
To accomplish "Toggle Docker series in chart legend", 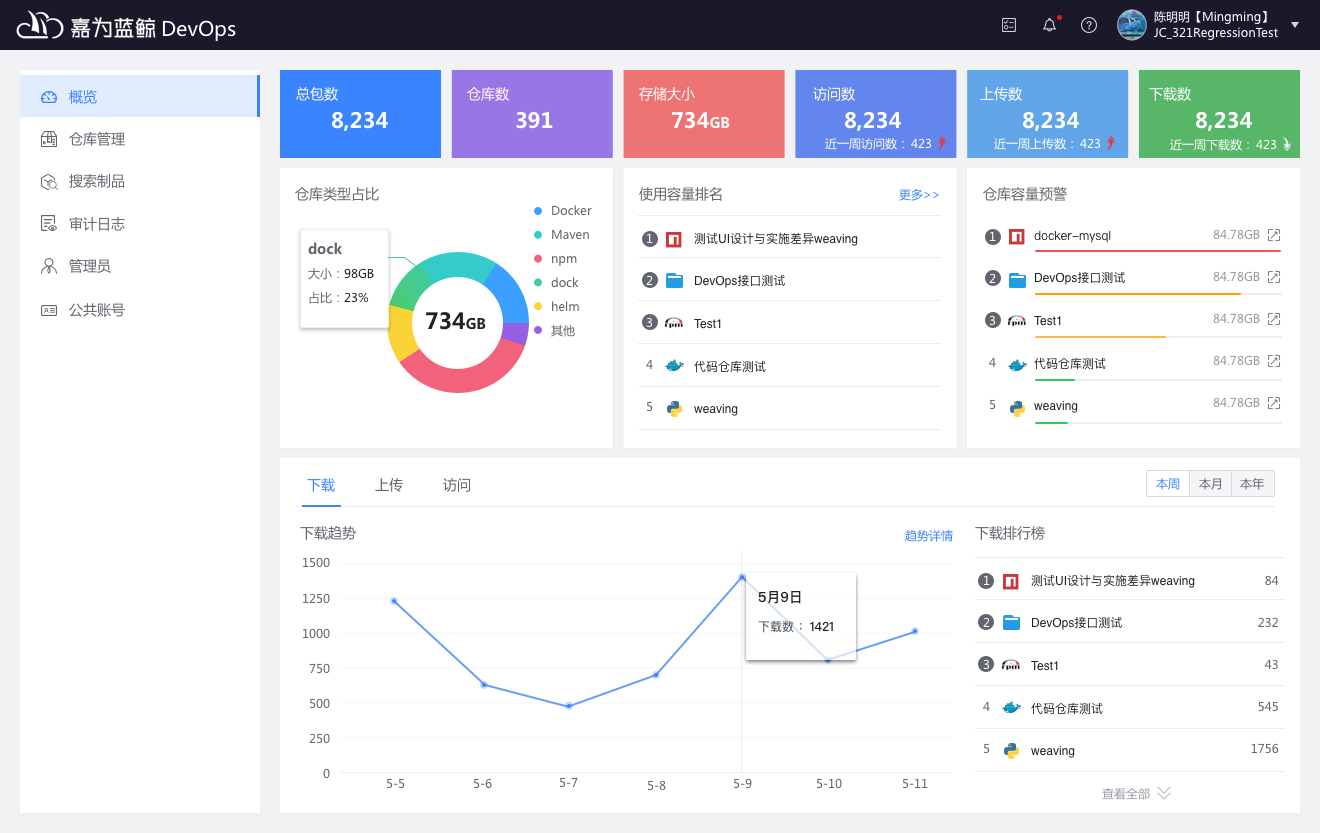I will (x=570, y=211).
